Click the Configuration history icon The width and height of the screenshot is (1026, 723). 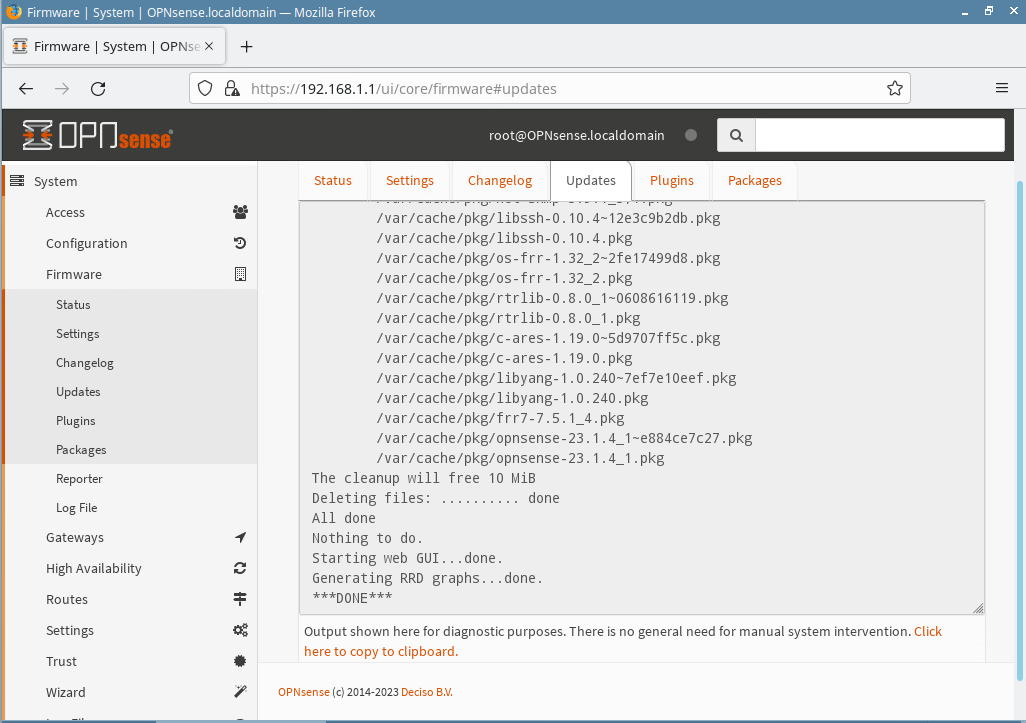point(240,243)
